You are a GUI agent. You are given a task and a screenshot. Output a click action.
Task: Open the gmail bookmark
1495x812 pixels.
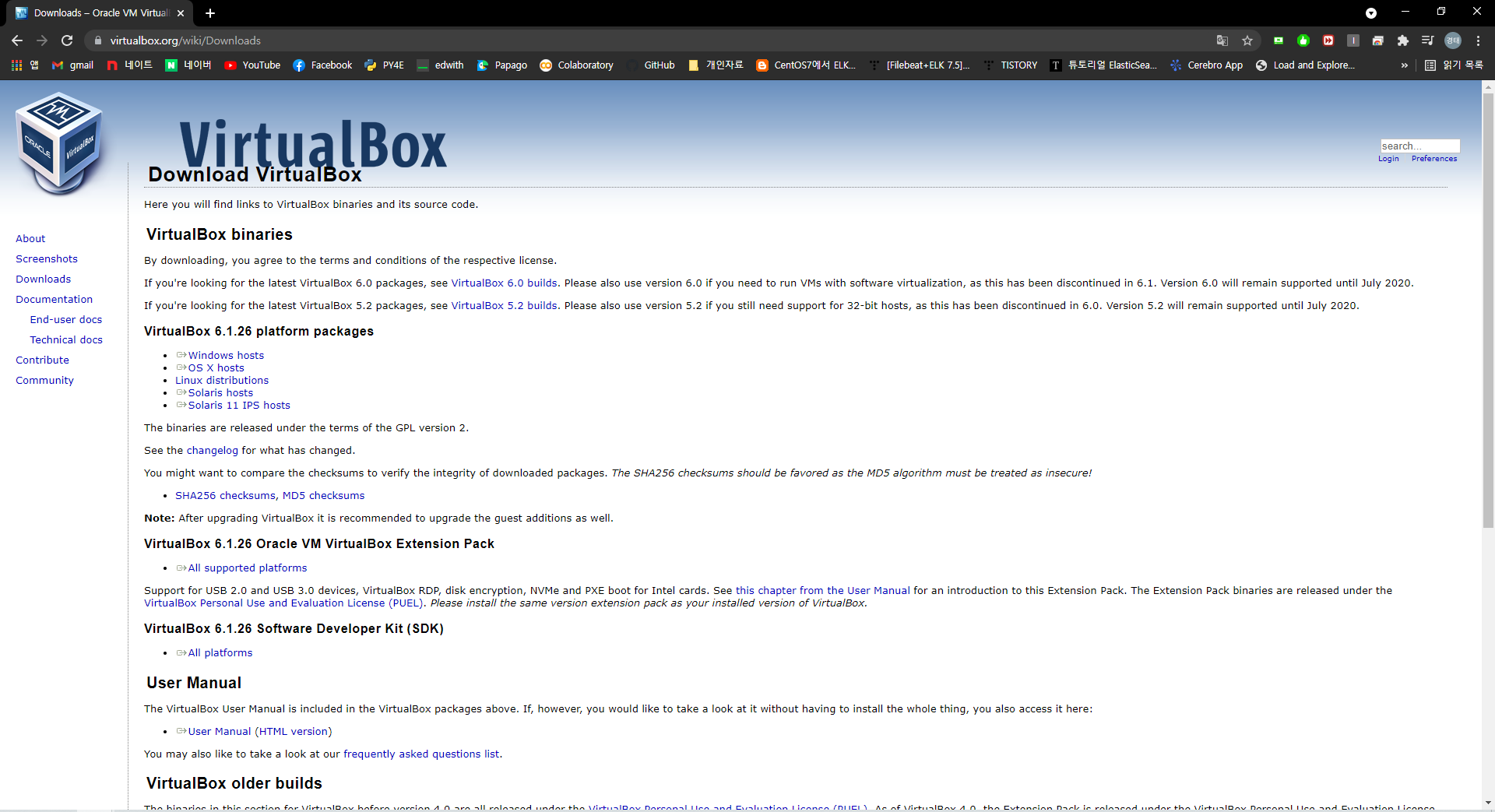[72, 65]
